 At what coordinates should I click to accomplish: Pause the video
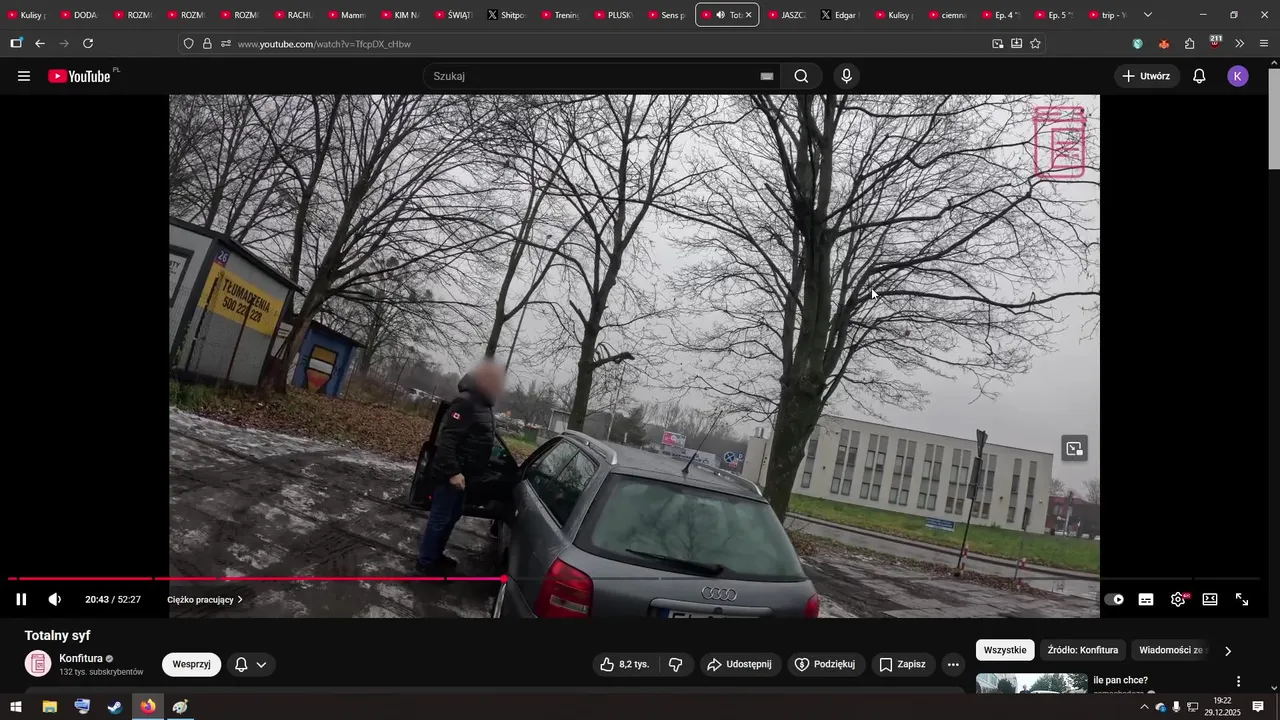pyautogui.click(x=21, y=599)
